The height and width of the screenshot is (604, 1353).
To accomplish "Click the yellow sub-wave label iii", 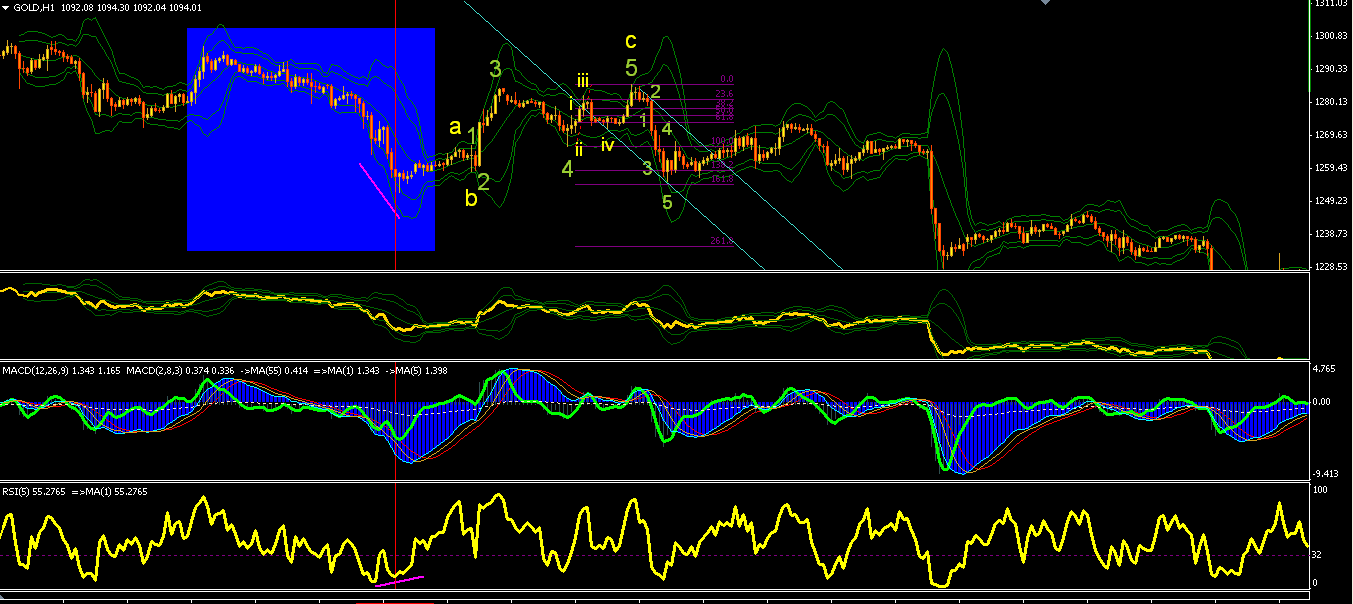I will point(582,82).
